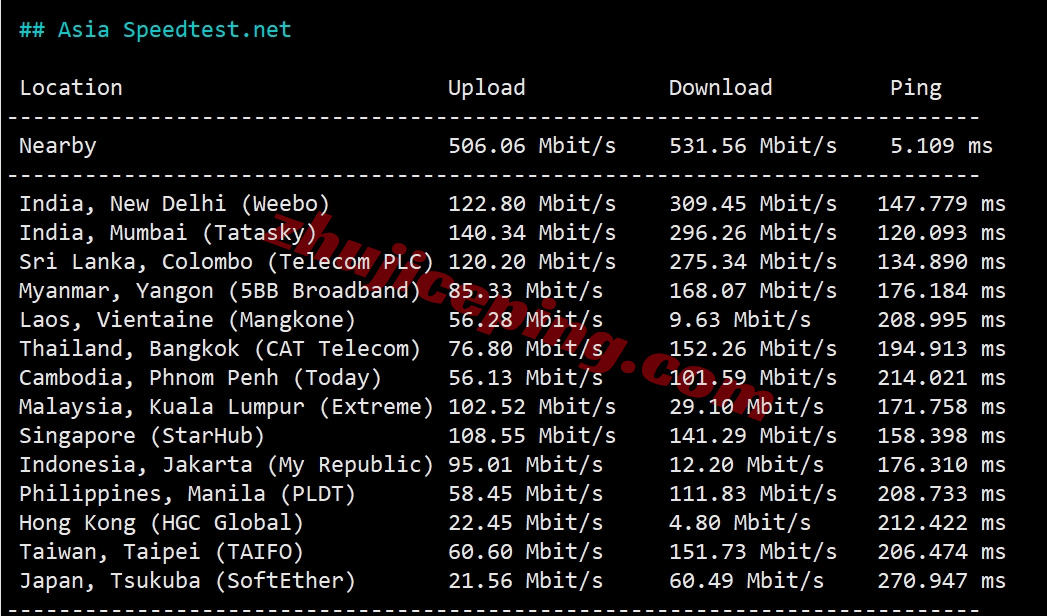
Task: Click Colombo download 275.34 Mbit/s
Action: (x=753, y=262)
